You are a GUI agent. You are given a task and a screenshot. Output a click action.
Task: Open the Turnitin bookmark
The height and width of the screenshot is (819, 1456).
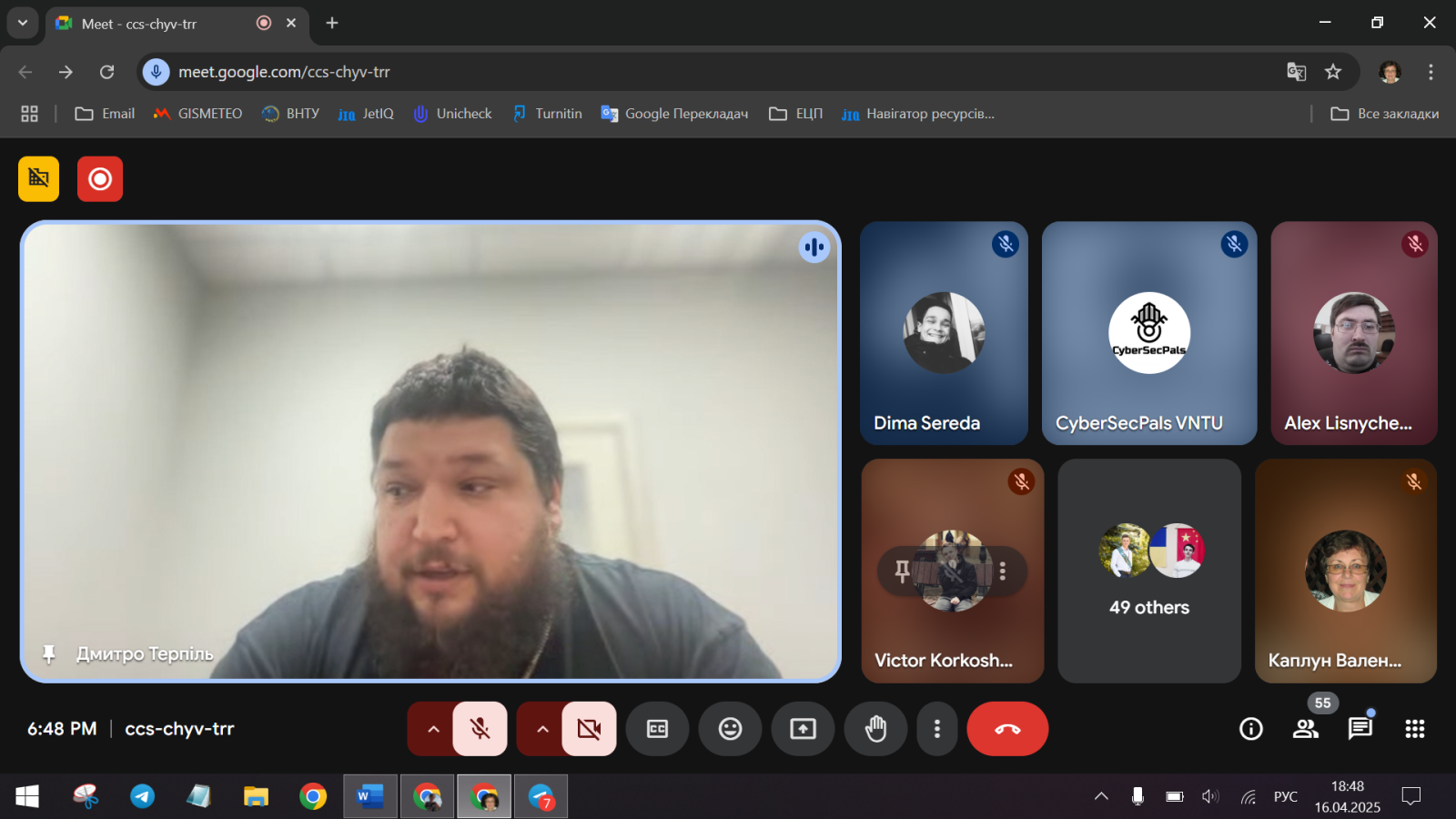coord(547,114)
